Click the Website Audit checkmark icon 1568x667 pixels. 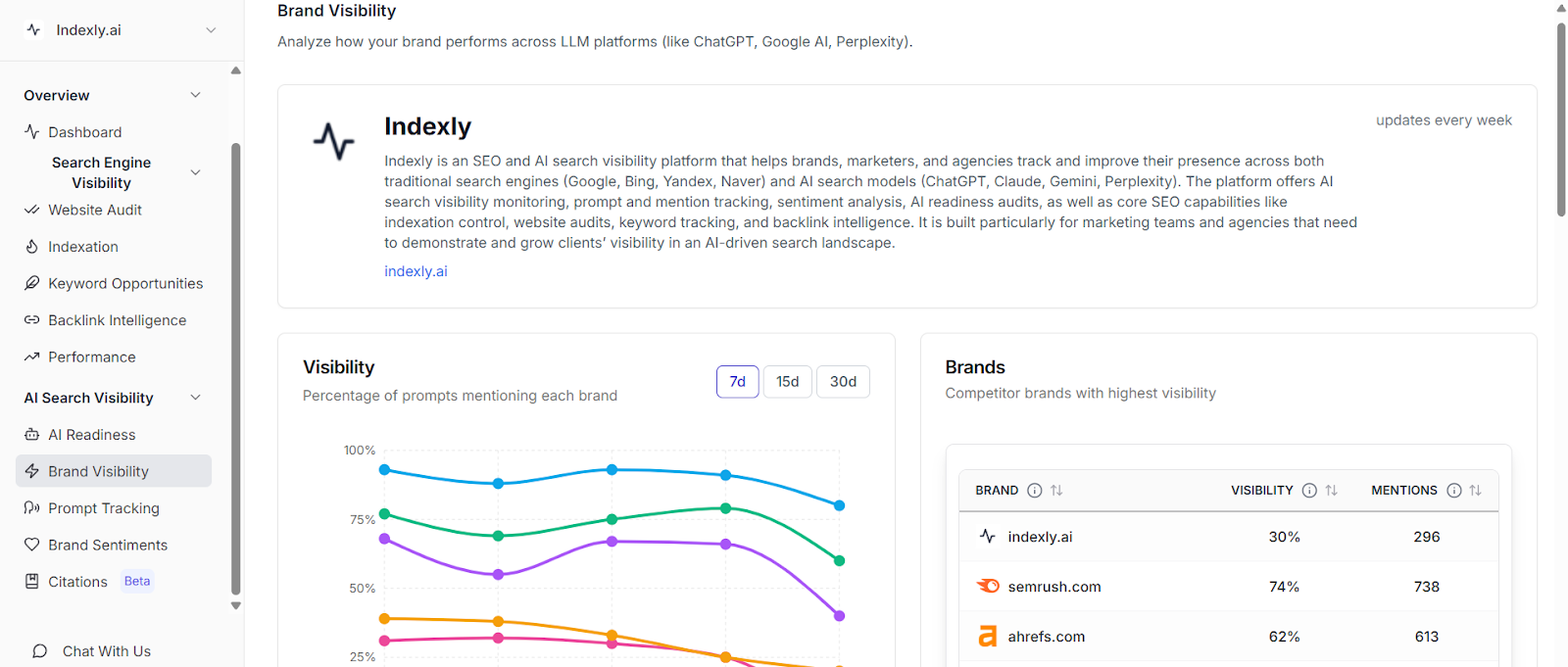(31, 210)
